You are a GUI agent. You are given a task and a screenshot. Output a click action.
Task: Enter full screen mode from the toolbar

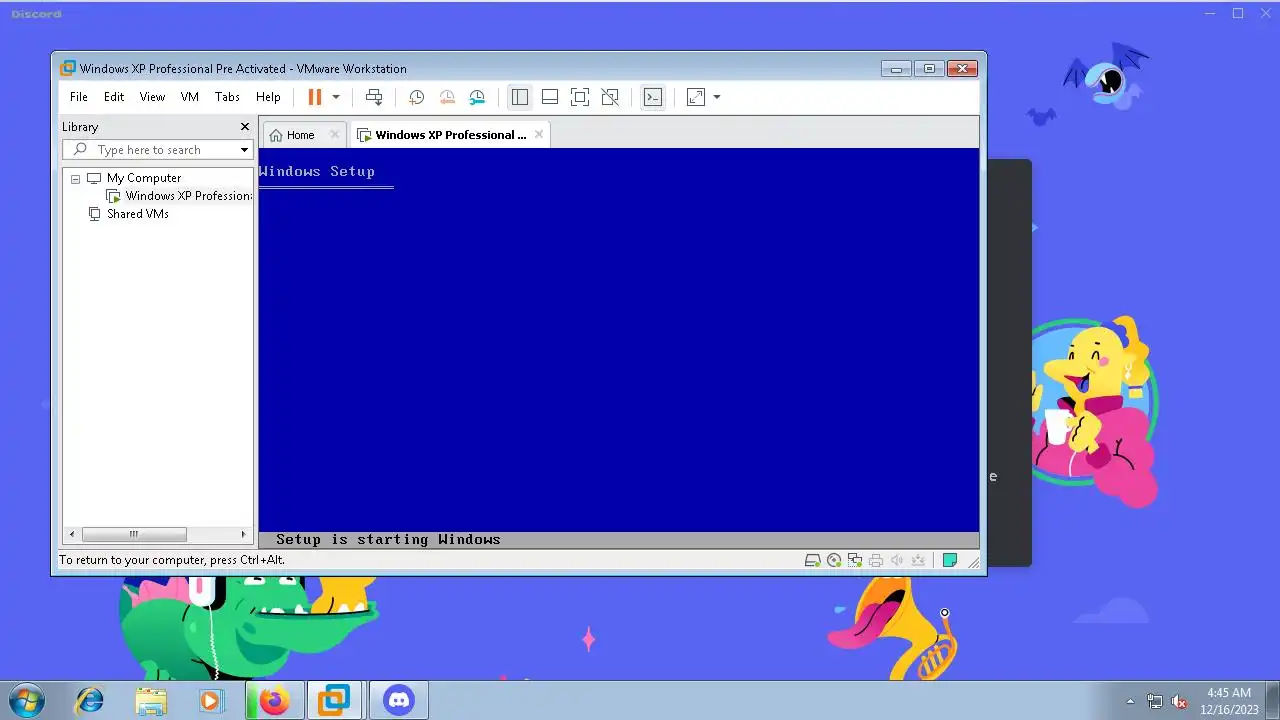580,97
